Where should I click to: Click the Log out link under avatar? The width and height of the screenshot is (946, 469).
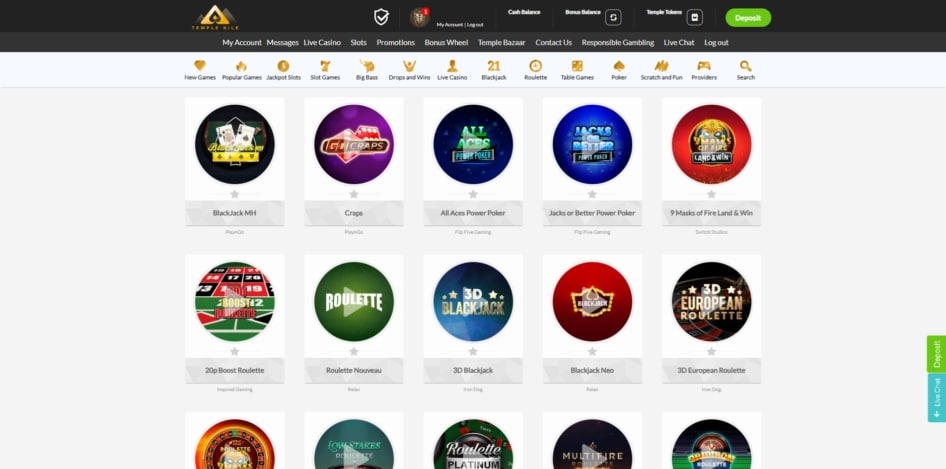[474, 24]
